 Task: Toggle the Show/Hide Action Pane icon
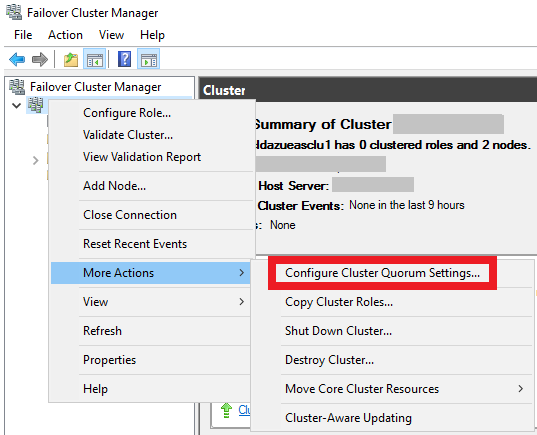[149, 60]
